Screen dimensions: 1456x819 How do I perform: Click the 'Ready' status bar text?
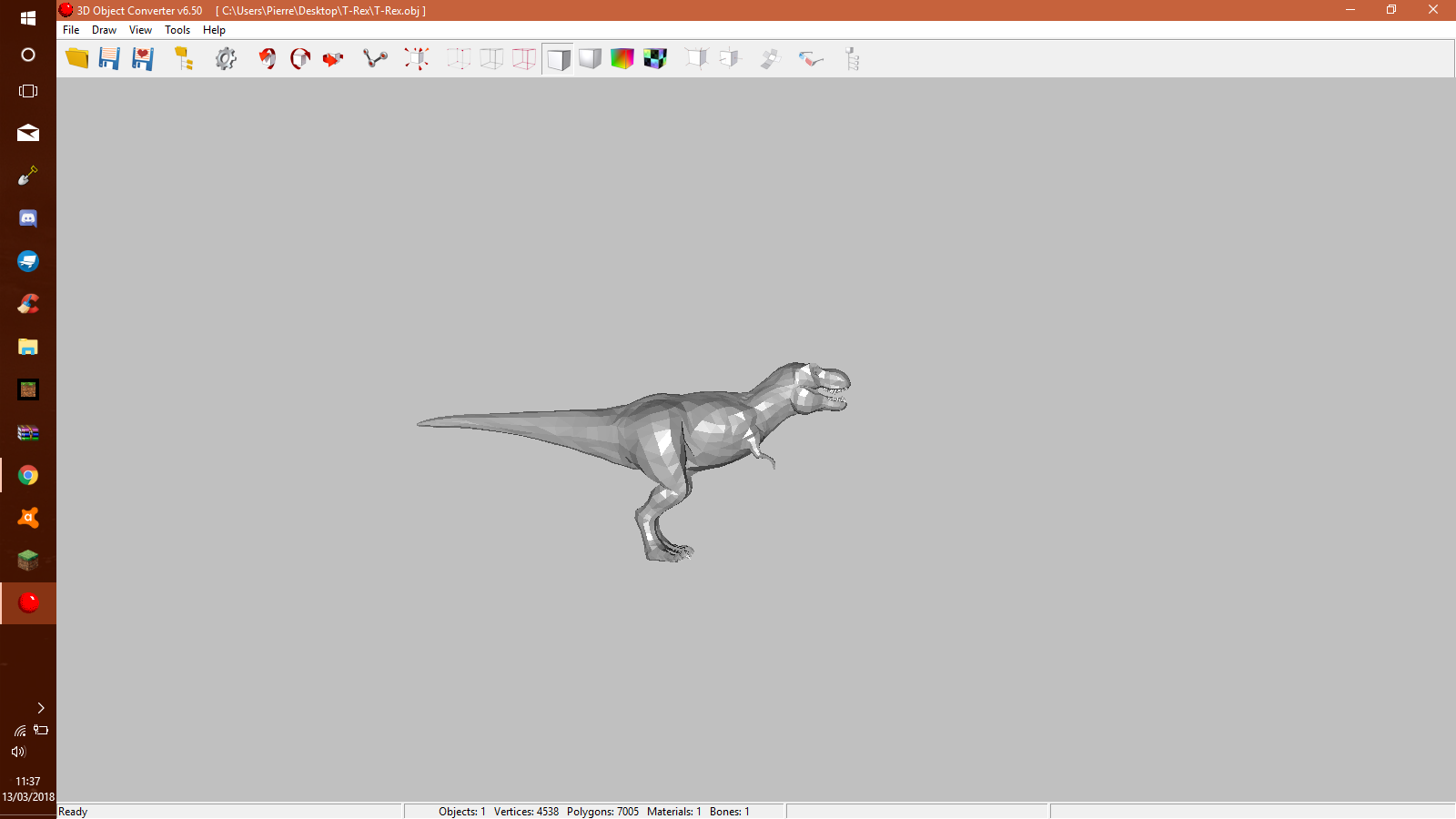pos(73,812)
